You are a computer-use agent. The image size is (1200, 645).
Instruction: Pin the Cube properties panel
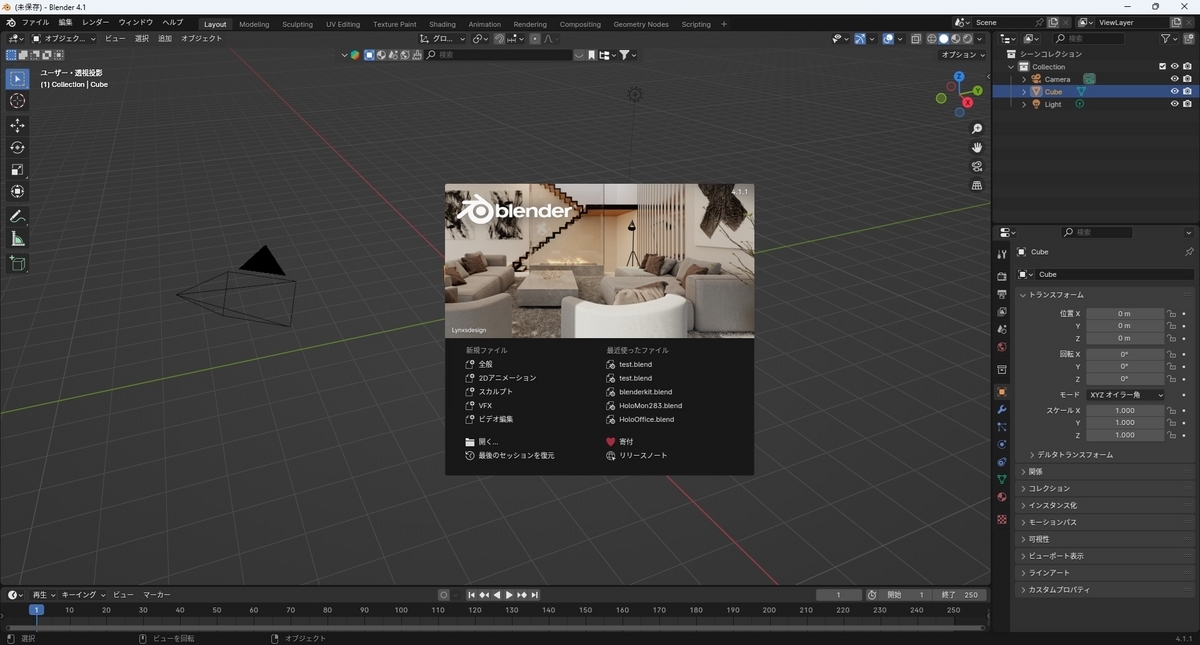1189,252
